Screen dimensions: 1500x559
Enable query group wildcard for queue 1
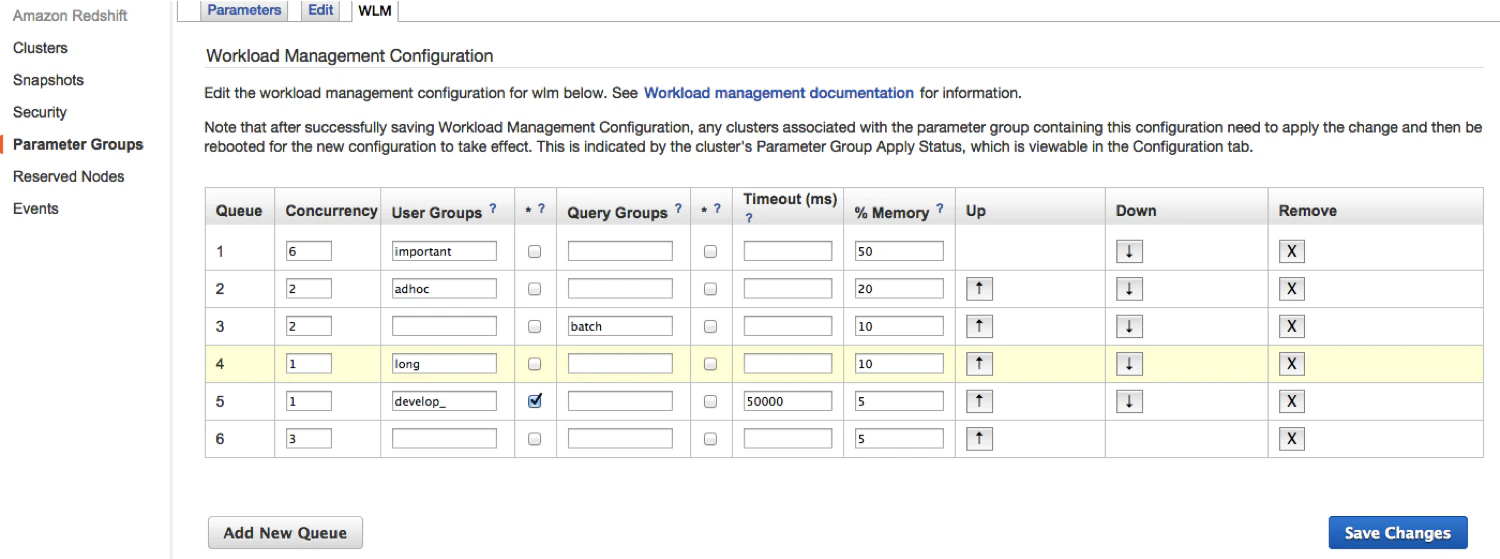710,252
